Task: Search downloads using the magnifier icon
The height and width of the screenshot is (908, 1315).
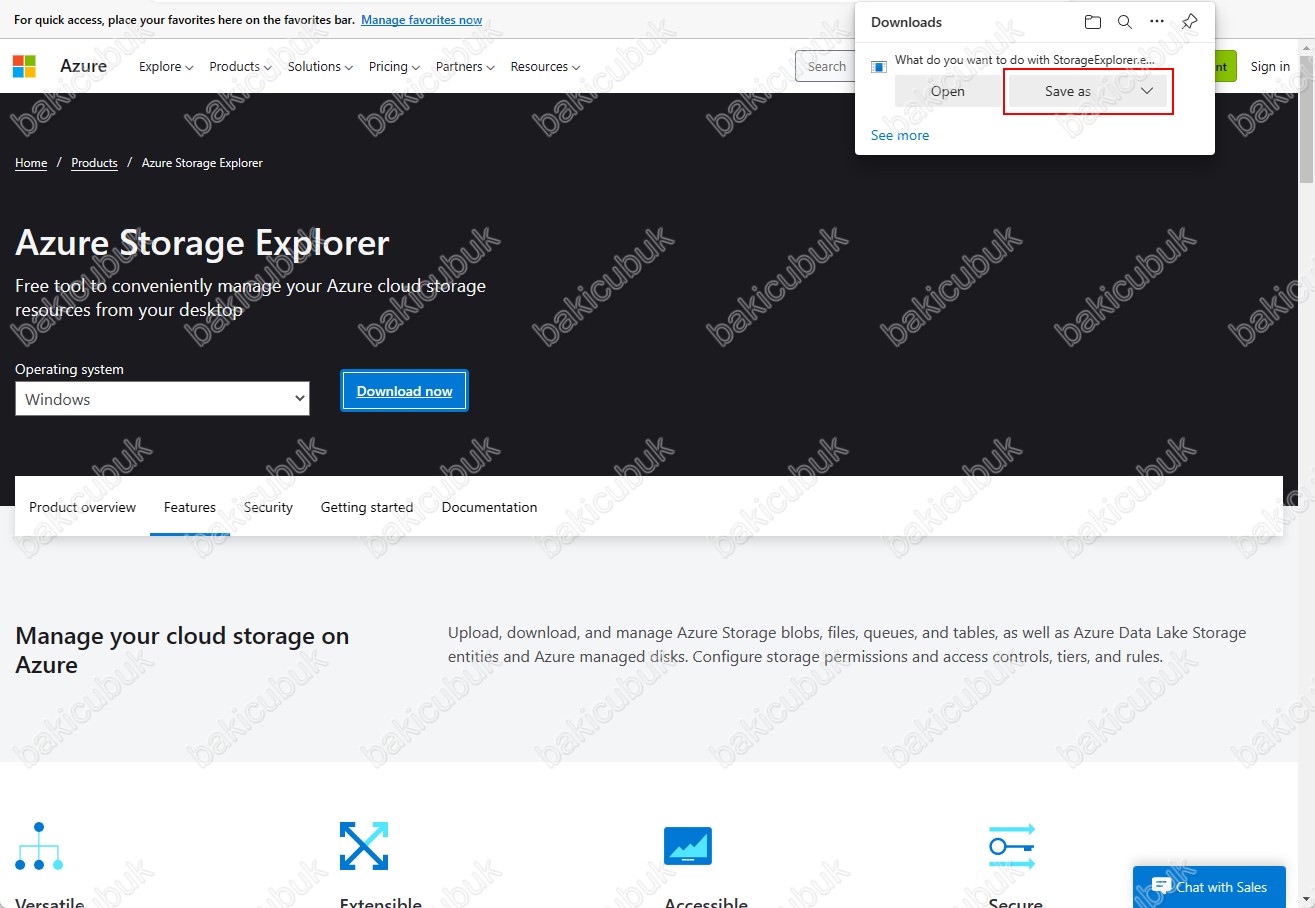Action: tap(1125, 22)
